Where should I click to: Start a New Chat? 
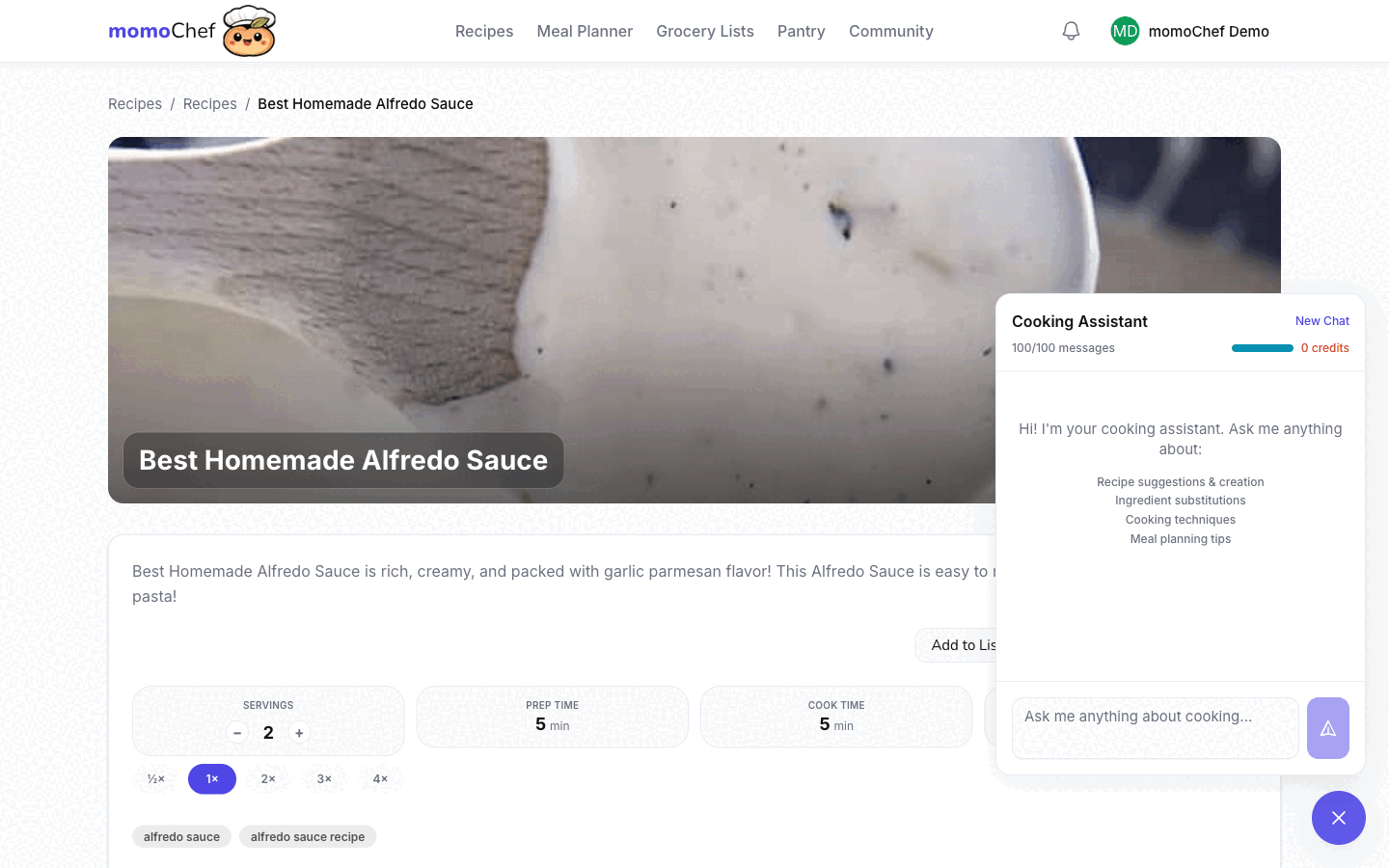1322,321
